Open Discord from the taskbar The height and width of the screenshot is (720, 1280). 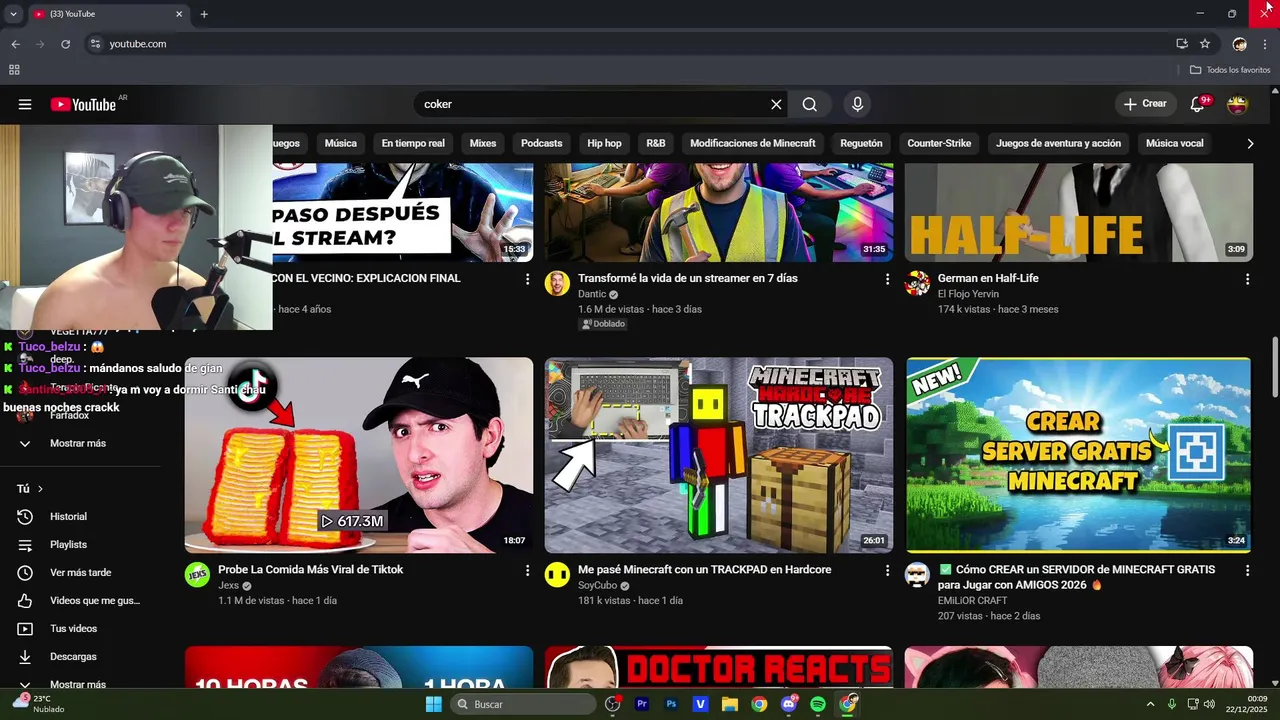pos(789,704)
